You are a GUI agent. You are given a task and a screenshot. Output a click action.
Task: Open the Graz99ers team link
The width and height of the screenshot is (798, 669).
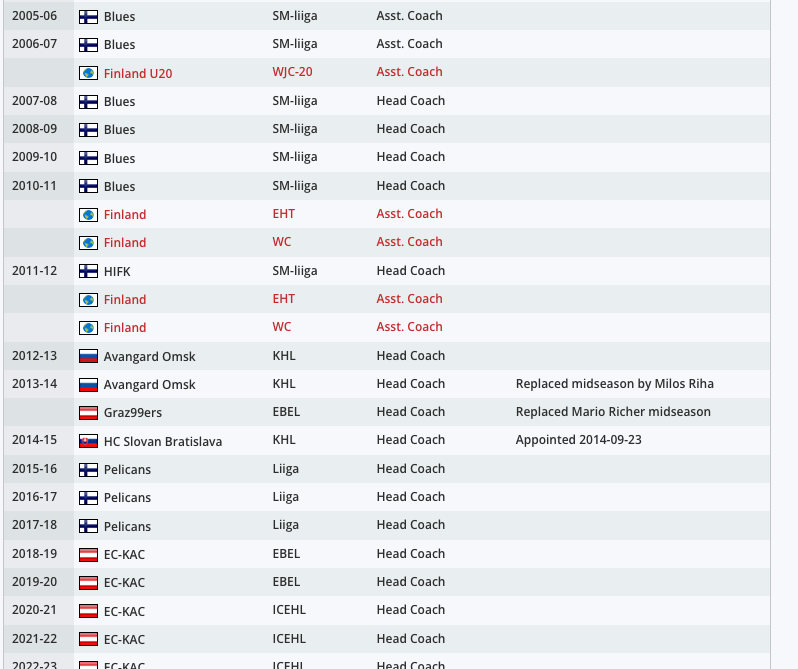click(x=133, y=413)
